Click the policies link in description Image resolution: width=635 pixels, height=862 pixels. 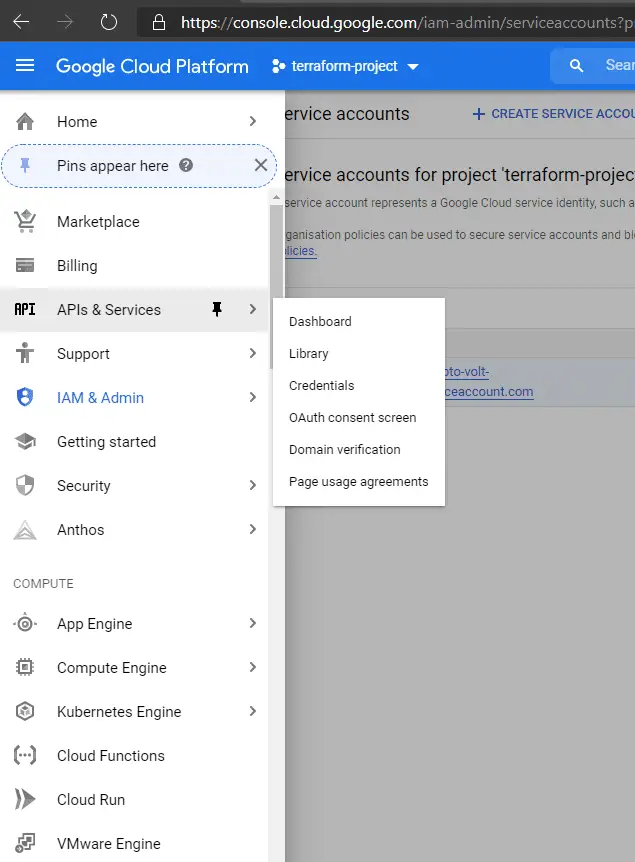point(300,251)
